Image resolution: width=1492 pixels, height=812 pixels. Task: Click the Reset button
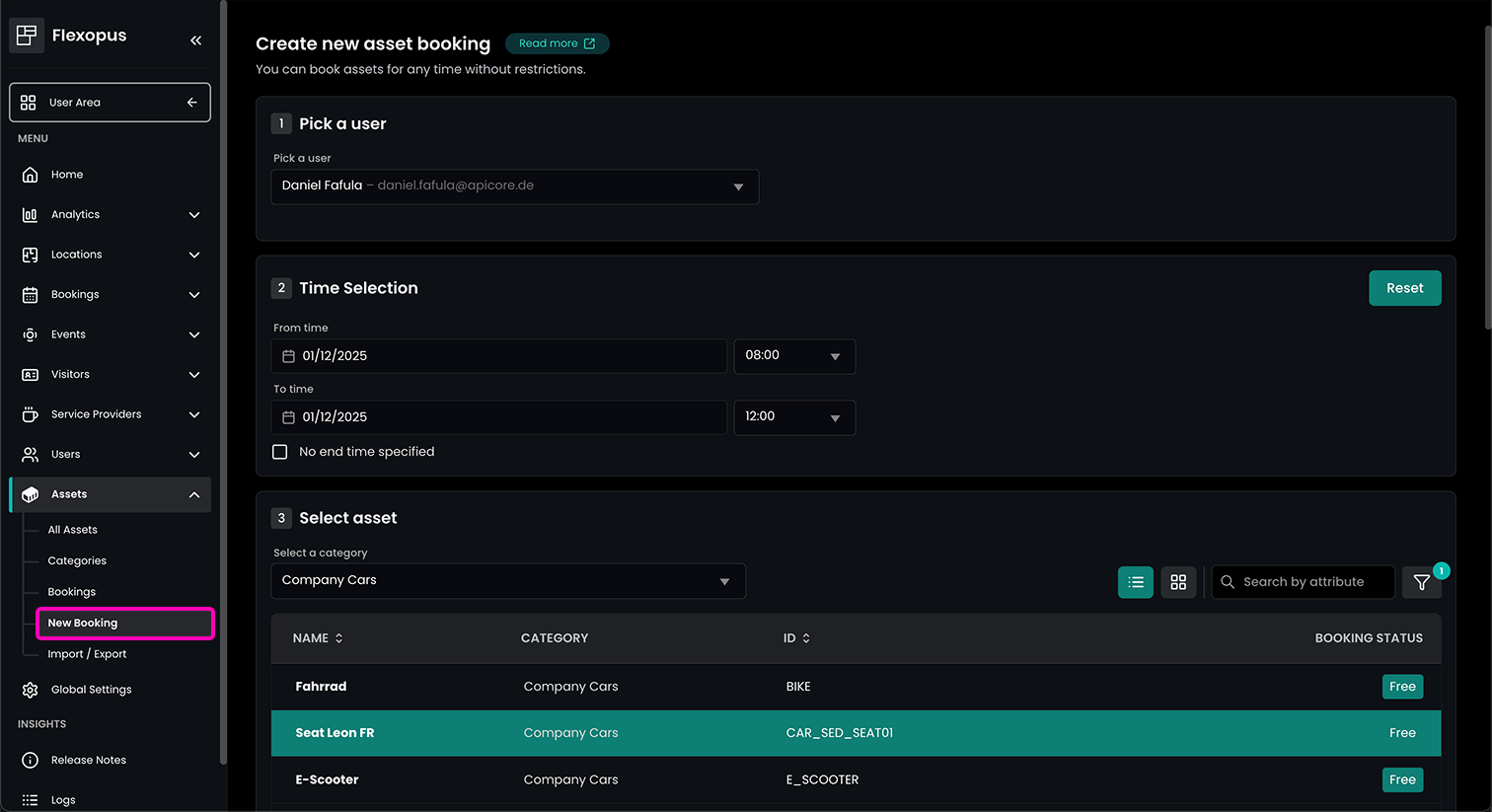(x=1404, y=288)
